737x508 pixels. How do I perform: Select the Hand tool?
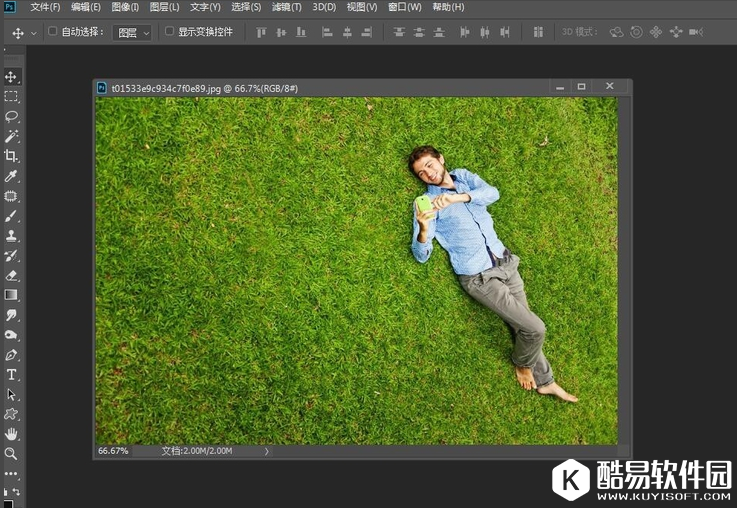pos(11,434)
